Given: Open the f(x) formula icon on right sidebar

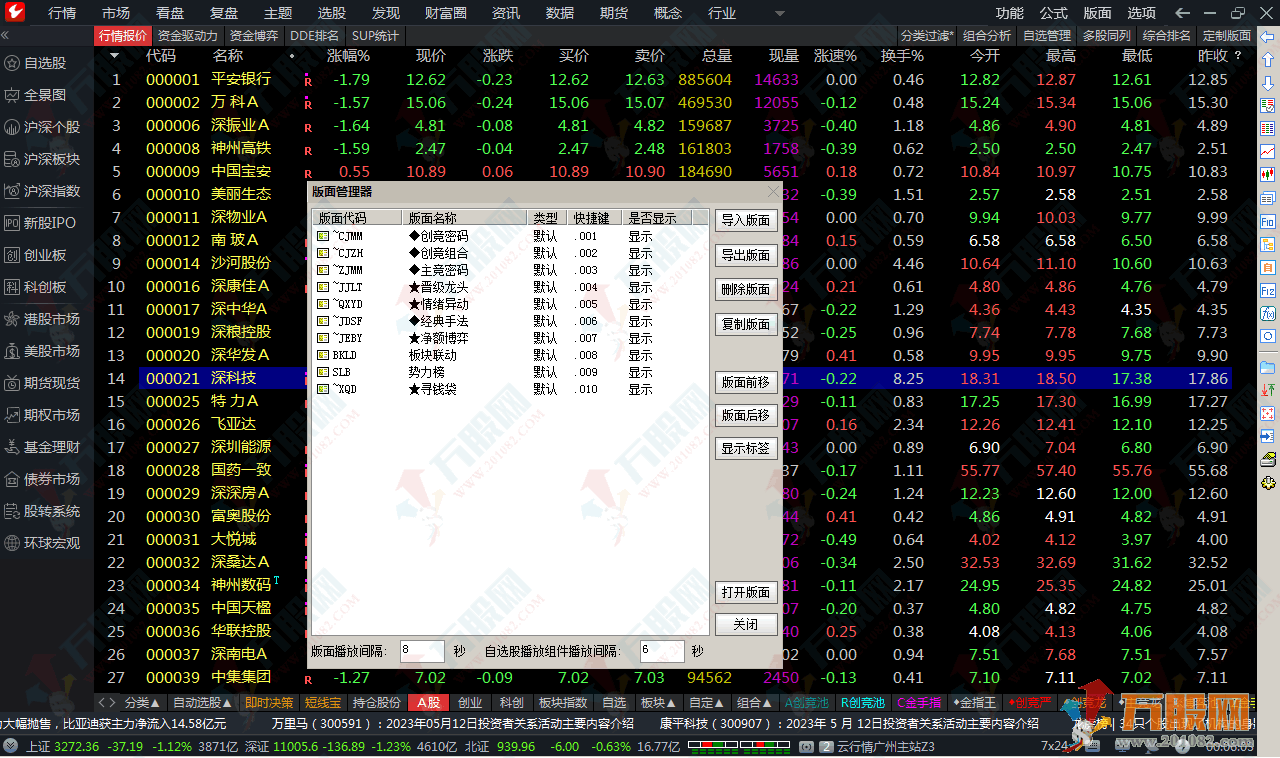Looking at the screenshot, I should click(1268, 313).
